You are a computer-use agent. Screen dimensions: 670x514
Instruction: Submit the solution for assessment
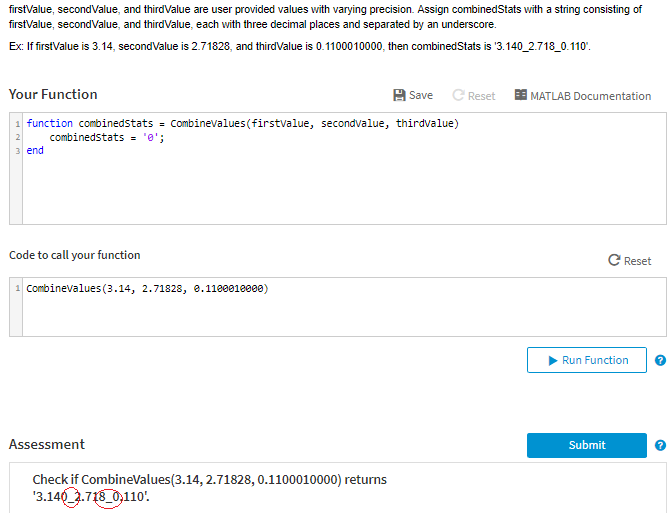(587, 445)
